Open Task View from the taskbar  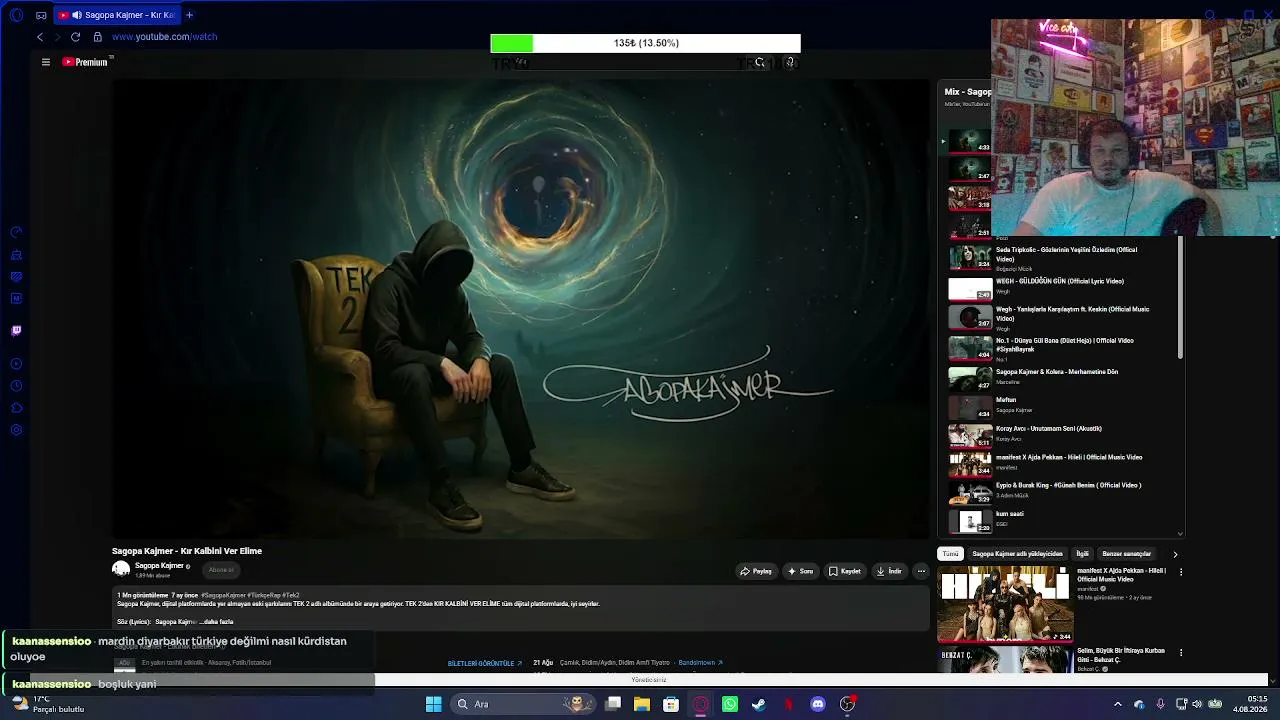coord(613,704)
